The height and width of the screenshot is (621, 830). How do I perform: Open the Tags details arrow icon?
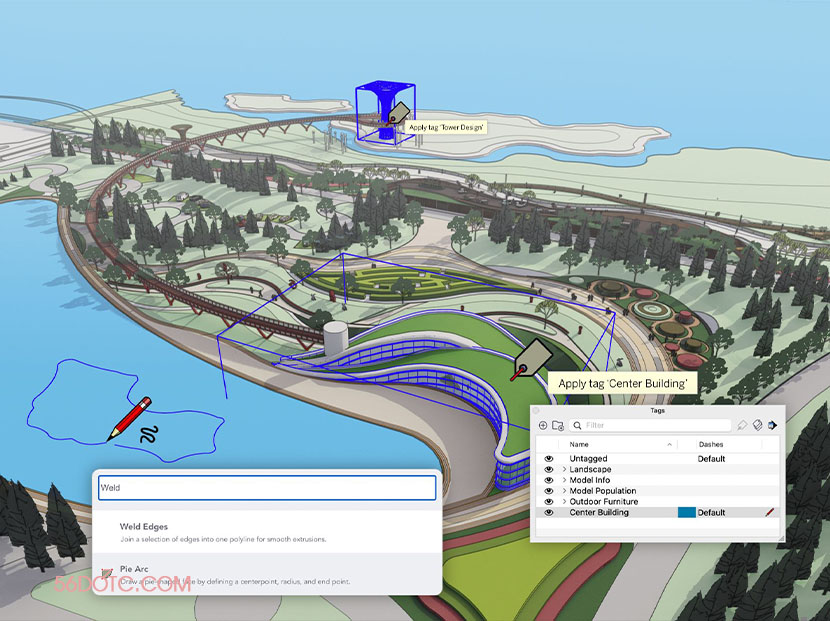click(x=774, y=425)
